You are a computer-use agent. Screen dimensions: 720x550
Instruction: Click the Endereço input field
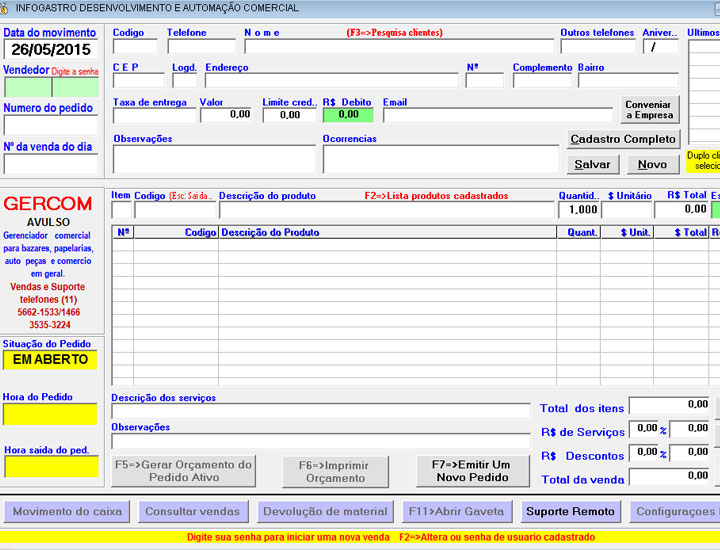(x=332, y=81)
